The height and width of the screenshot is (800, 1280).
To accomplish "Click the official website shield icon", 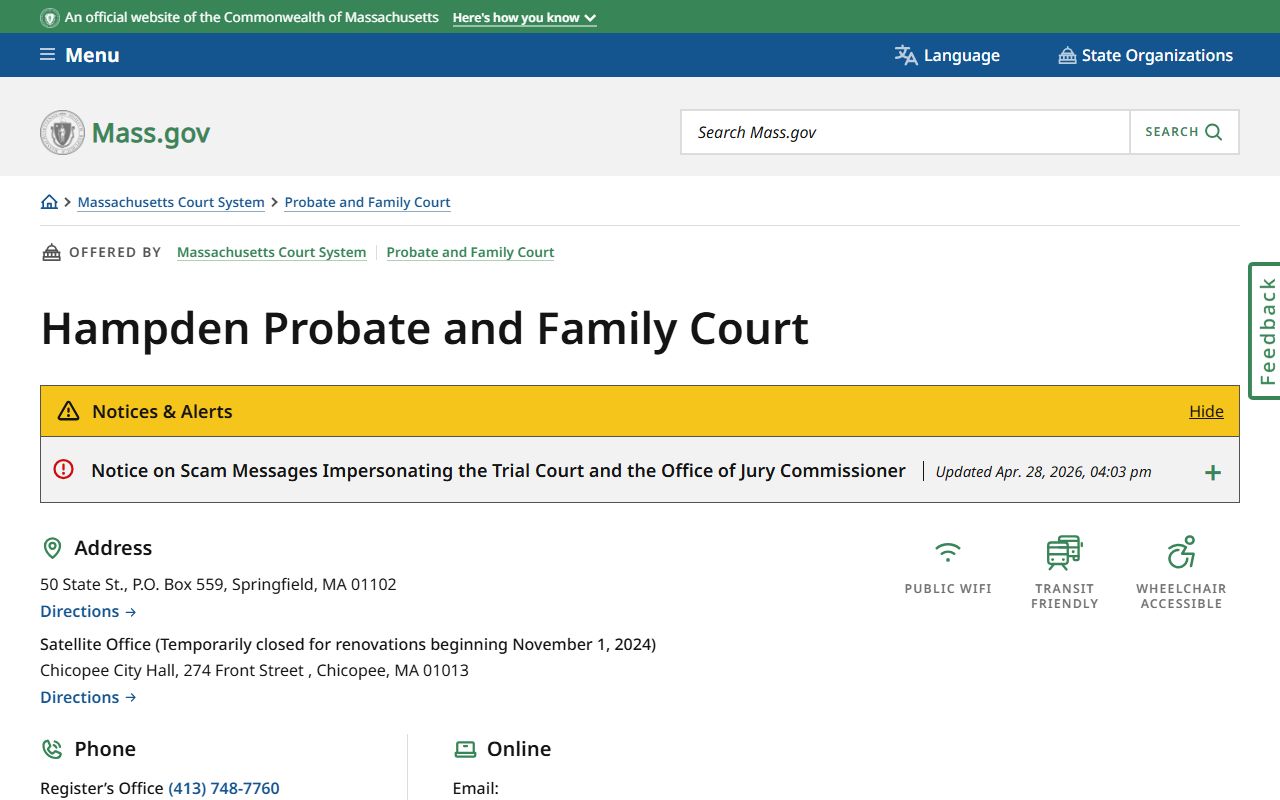I will tap(49, 18).
